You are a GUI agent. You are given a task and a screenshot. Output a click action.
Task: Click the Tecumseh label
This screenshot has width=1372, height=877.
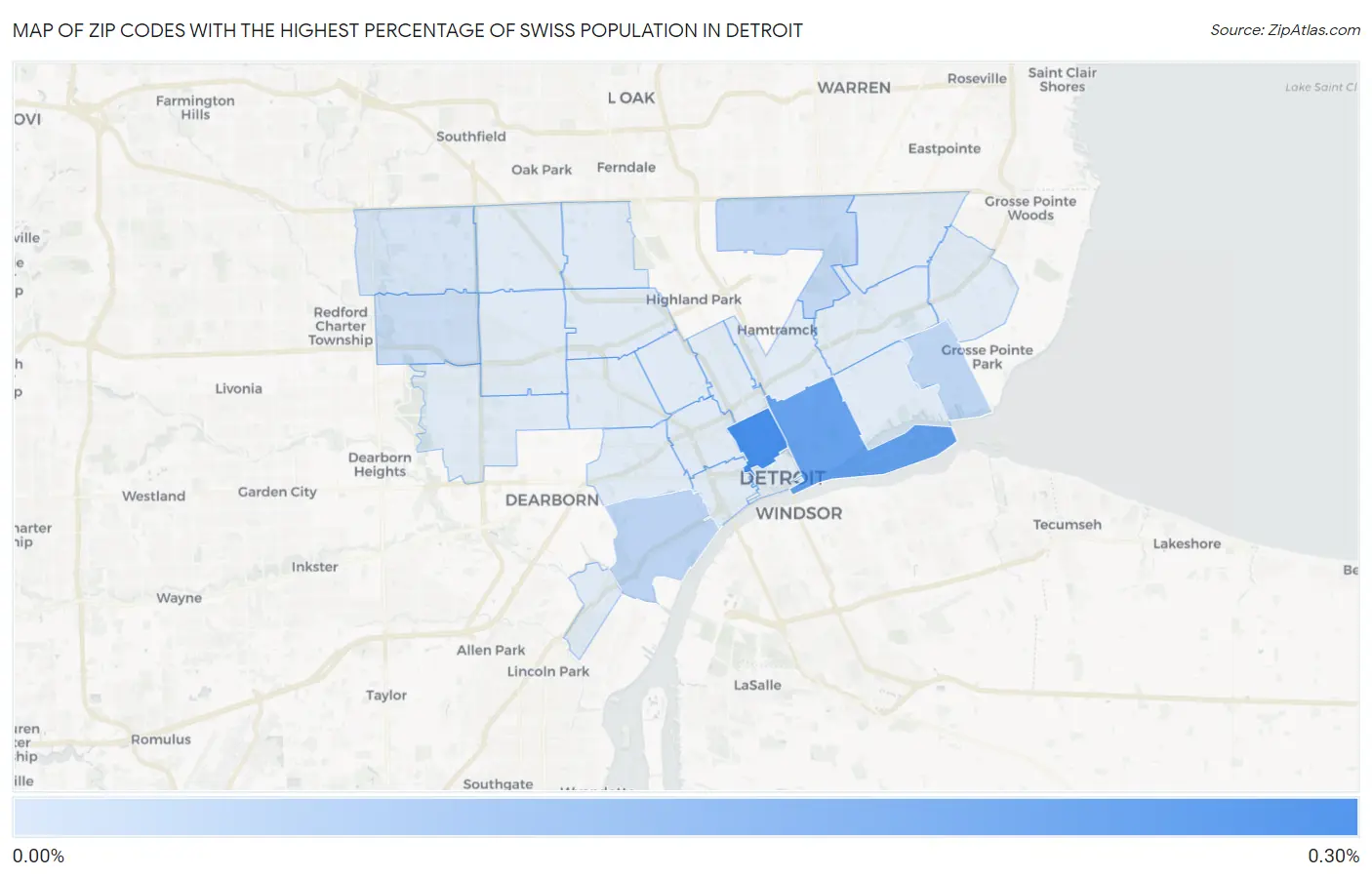pyautogui.click(x=1068, y=525)
